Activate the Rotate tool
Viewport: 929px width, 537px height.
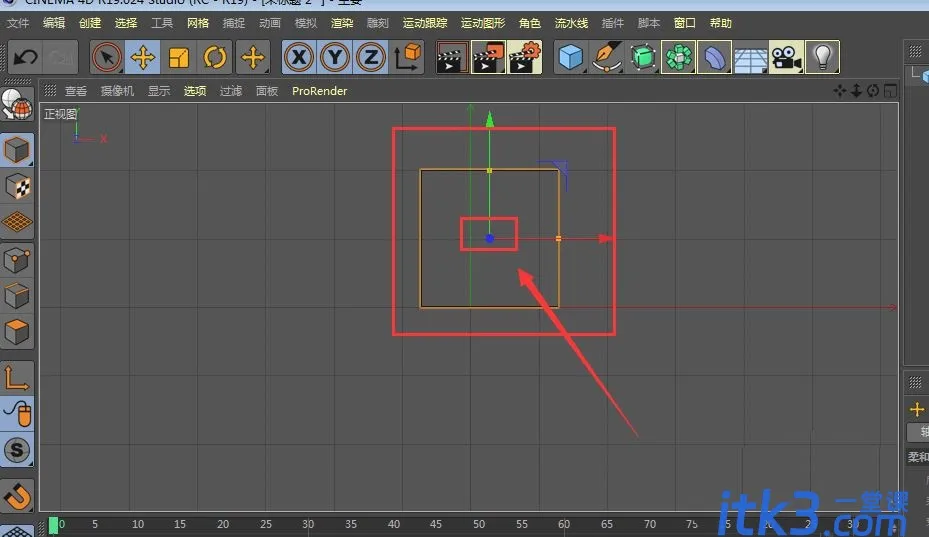pos(215,57)
